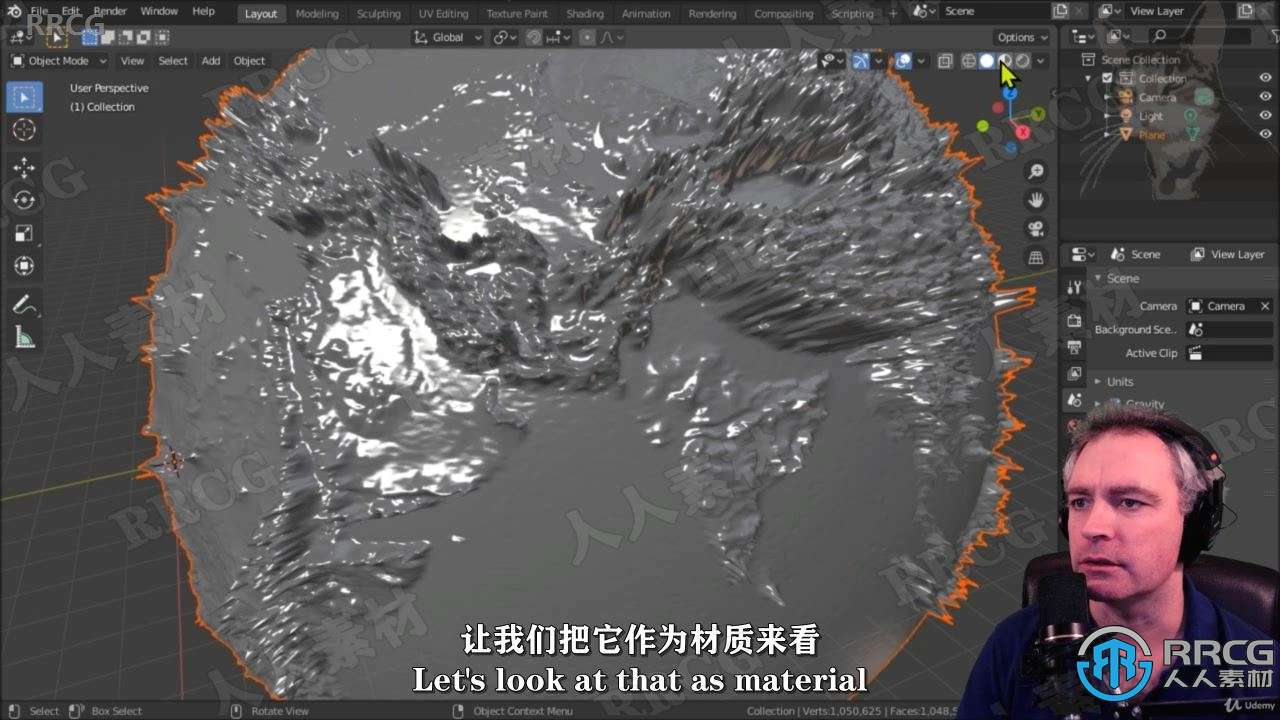Toggle viewport overlays display
The height and width of the screenshot is (720, 1280).
coord(903,61)
